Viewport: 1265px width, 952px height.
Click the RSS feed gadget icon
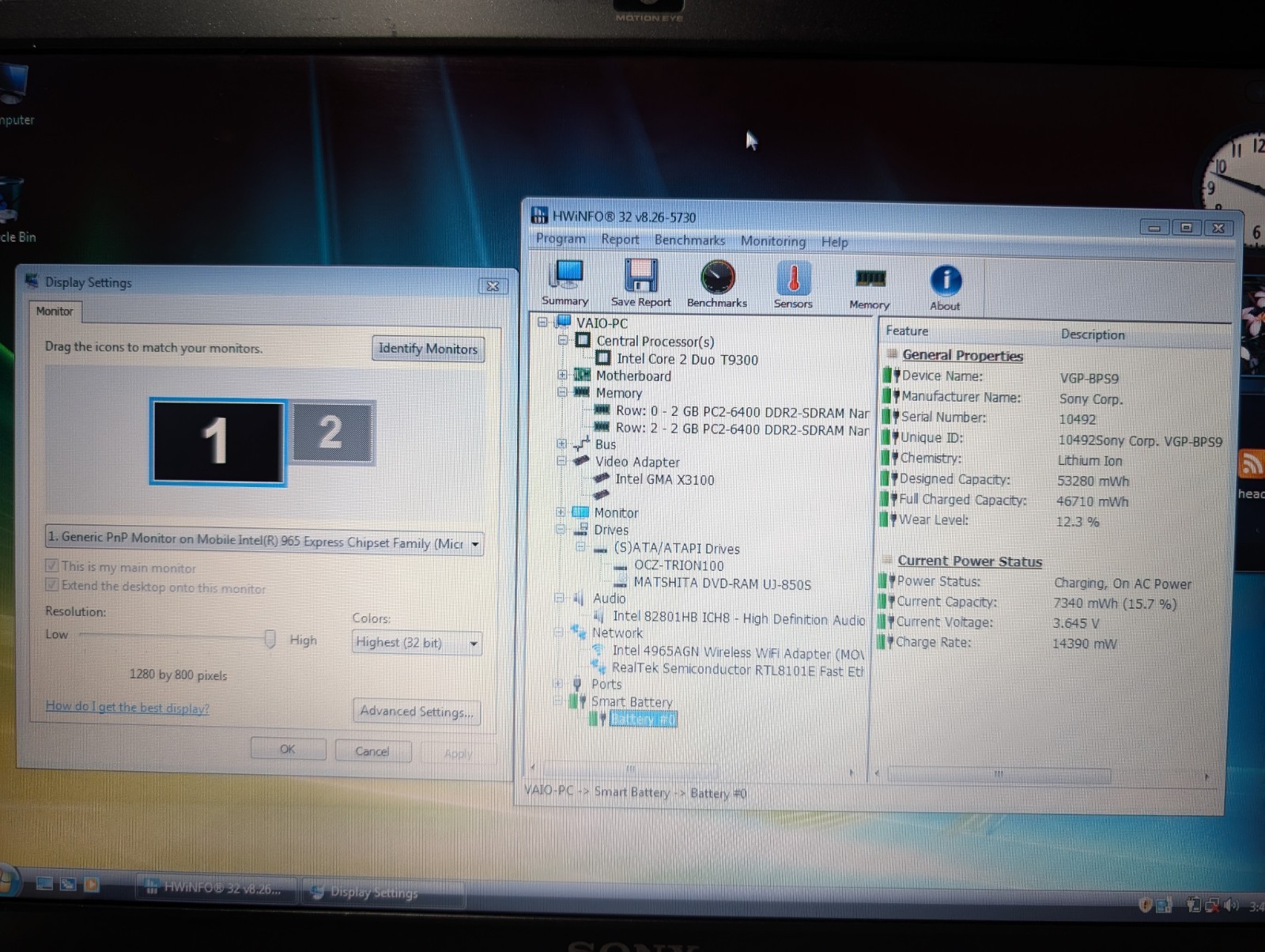pyautogui.click(x=1251, y=463)
